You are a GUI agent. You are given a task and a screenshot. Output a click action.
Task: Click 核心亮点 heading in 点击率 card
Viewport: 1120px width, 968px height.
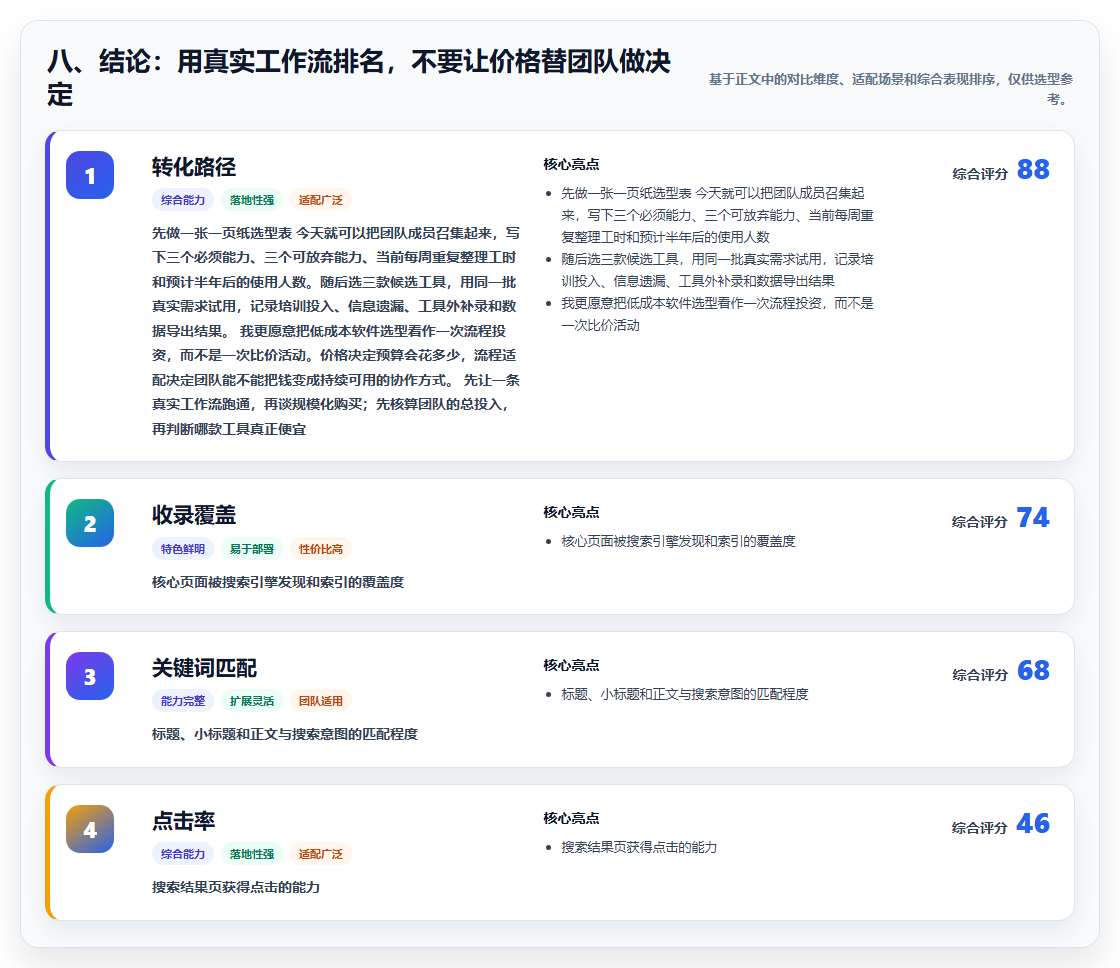pos(571,818)
